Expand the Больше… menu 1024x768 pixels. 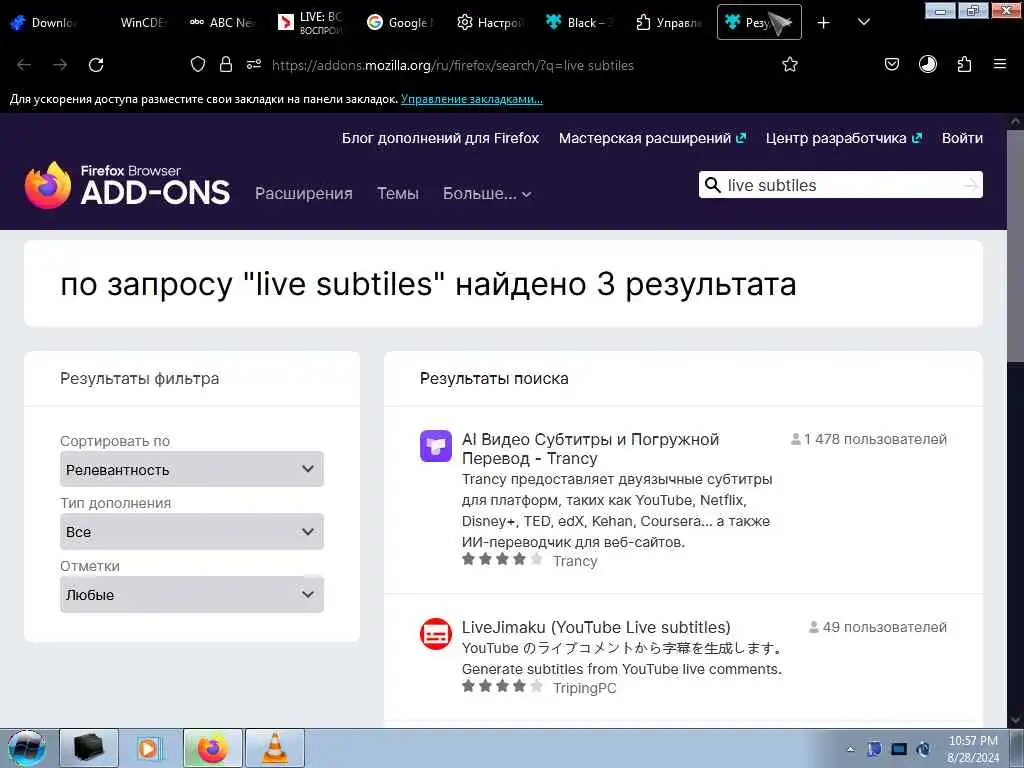click(x=487, y=193)
